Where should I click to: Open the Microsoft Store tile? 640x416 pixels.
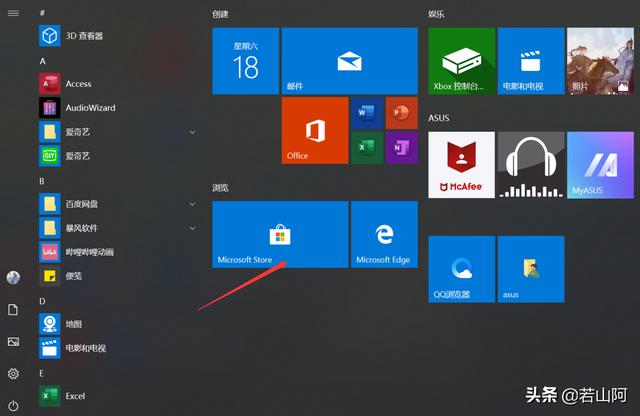[x=280, y=234]
